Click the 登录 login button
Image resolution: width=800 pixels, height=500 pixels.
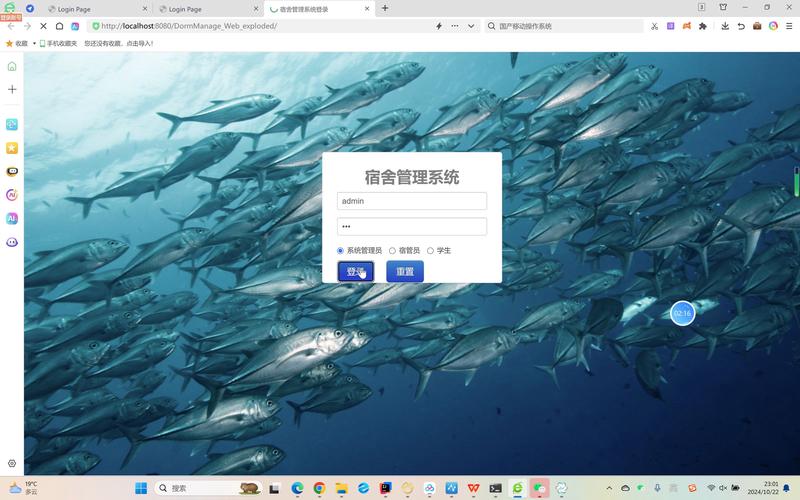coord(355,271)
